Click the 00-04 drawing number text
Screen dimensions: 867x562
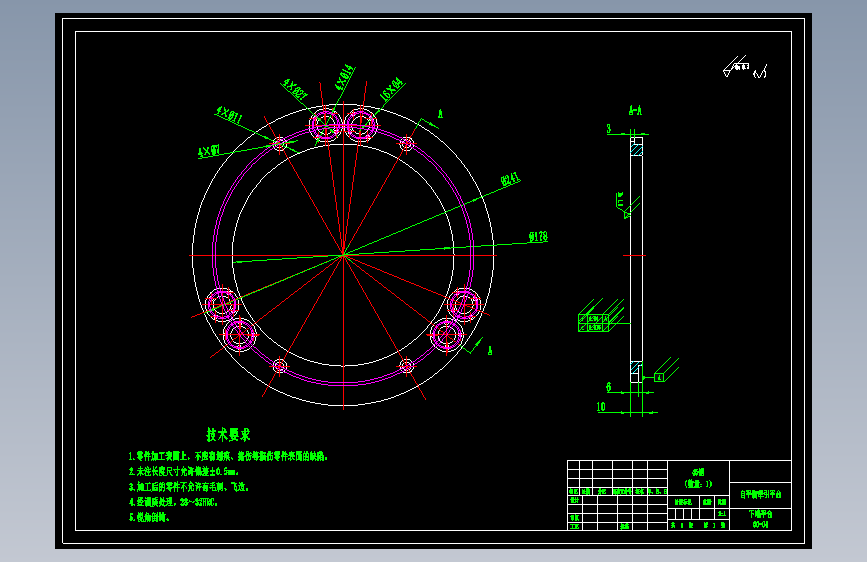coord(760,524)
